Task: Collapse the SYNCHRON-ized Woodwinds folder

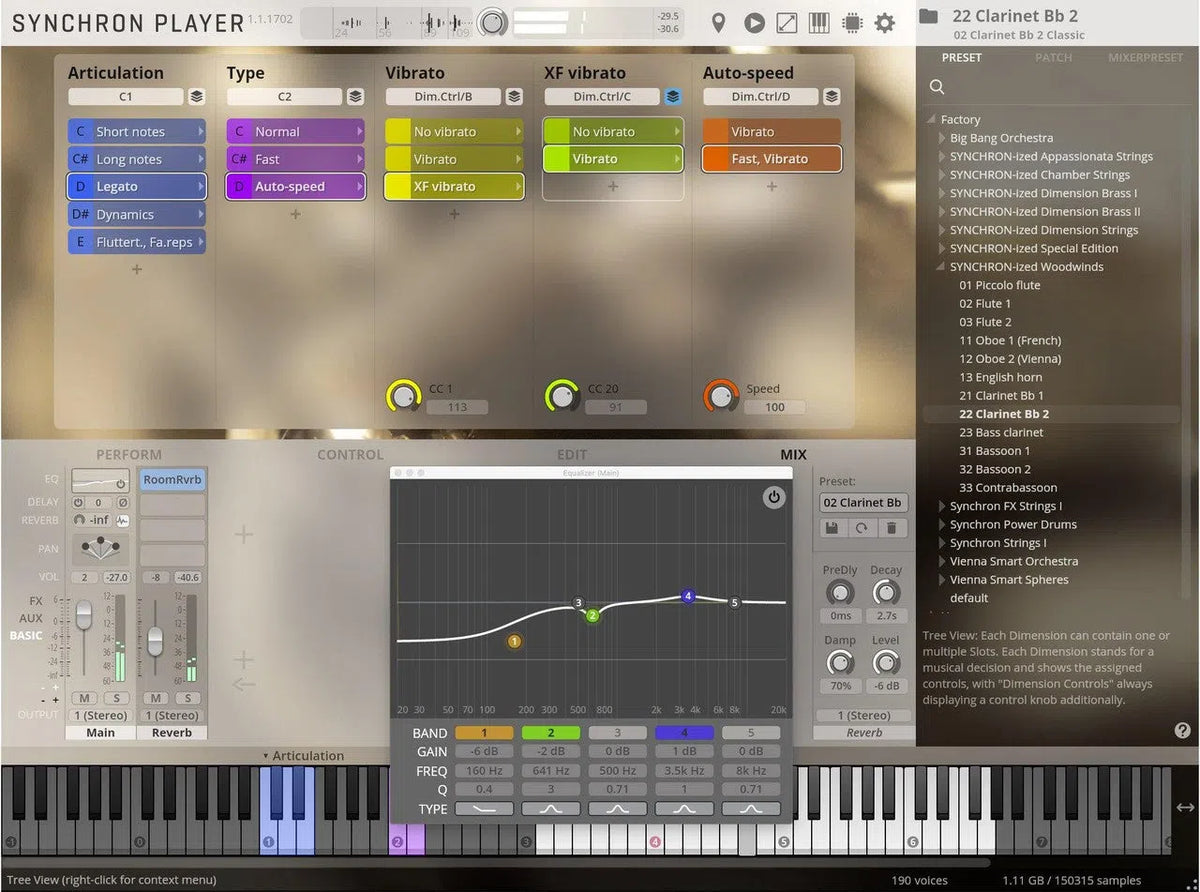Action: point(942,267)
